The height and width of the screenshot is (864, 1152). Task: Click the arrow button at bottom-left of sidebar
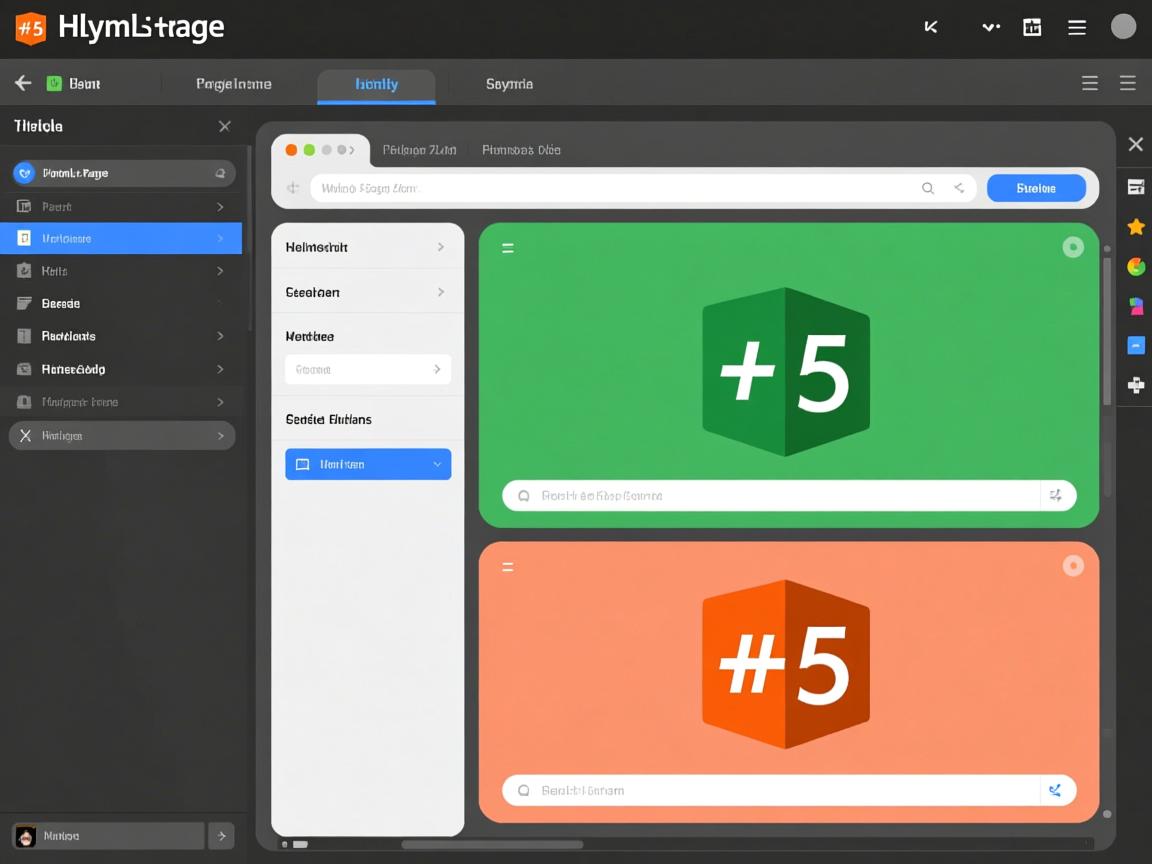point(222,836)
